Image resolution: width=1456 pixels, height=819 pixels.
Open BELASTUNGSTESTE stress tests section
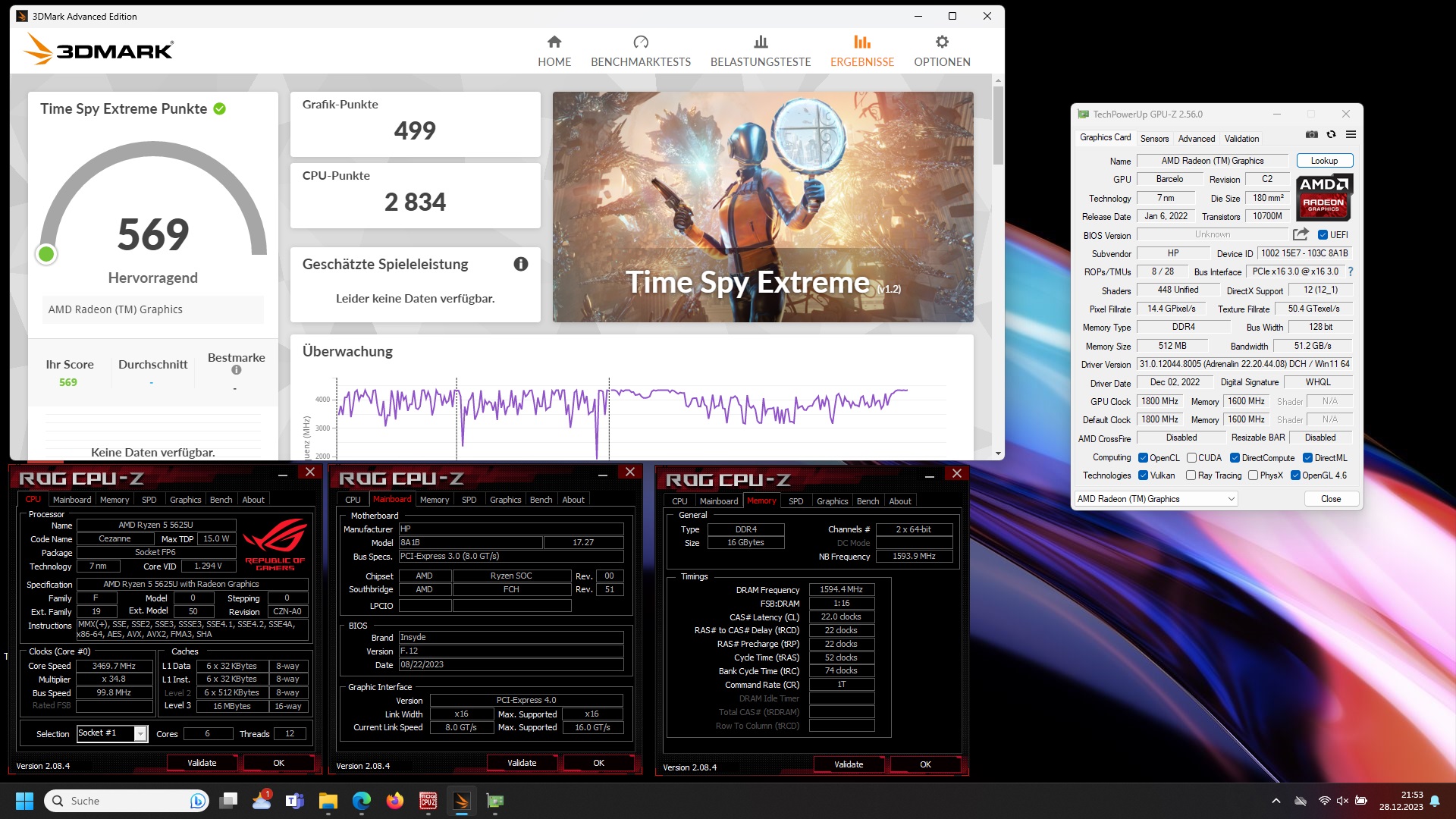[761, 51]
